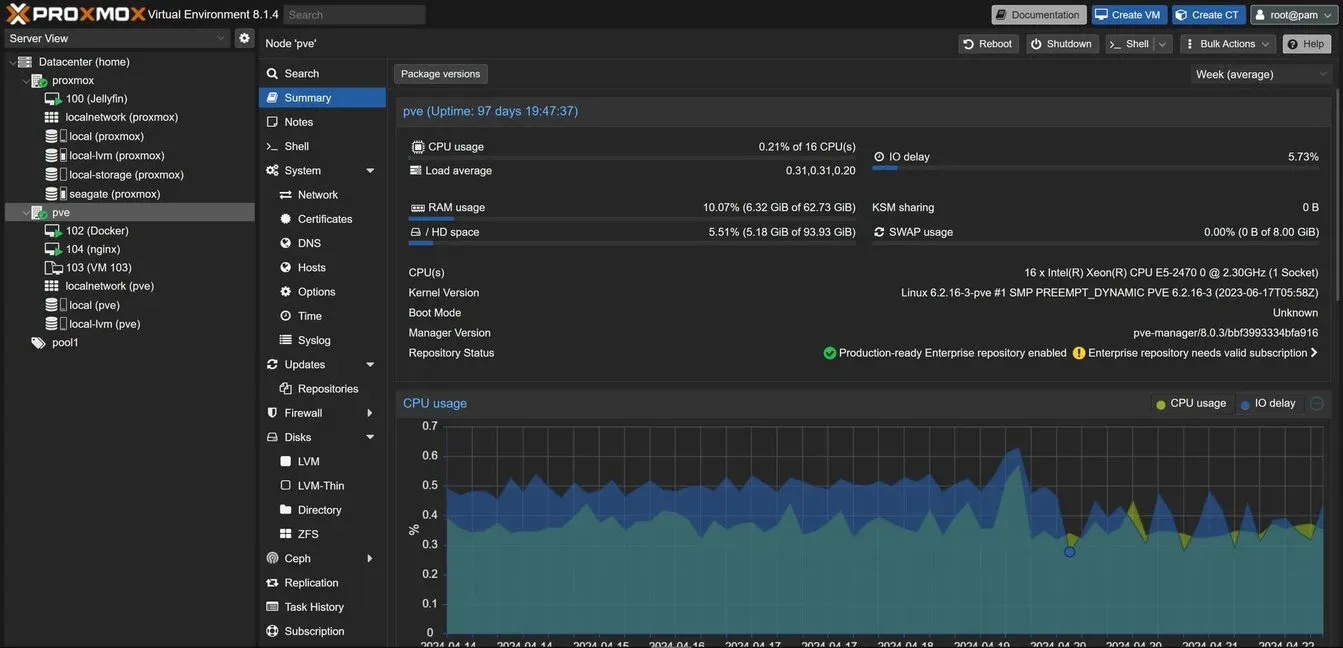This screenshot has width=1343, height=648.
Task: Open the root@pam user menu
Action: (x=1293, y=15)
